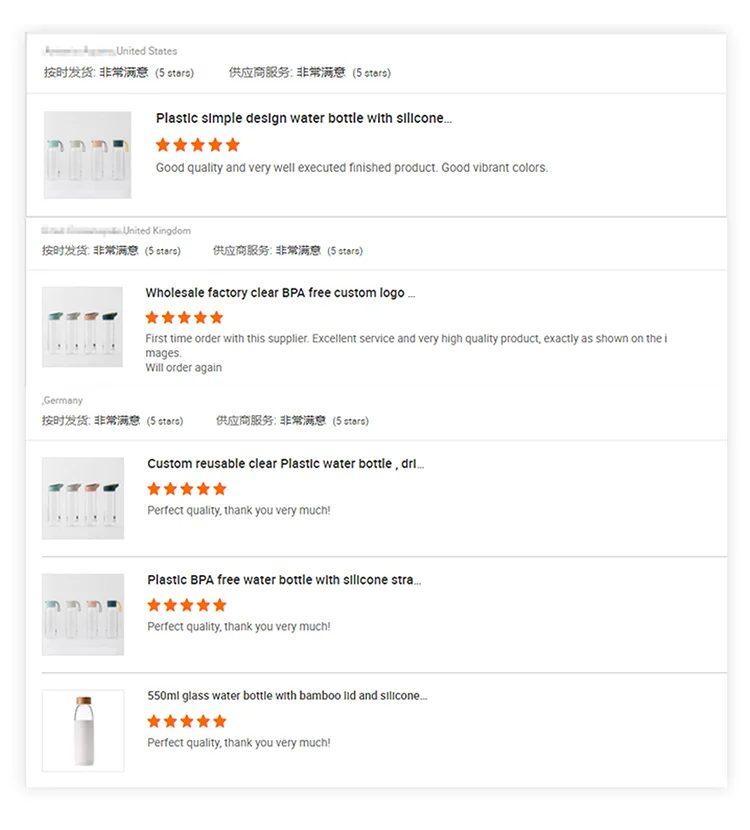Screen dimensions: 750x830
Task: Go to "550ml glass water bottle with bamboo lid" listing
Action: [287, 696]
